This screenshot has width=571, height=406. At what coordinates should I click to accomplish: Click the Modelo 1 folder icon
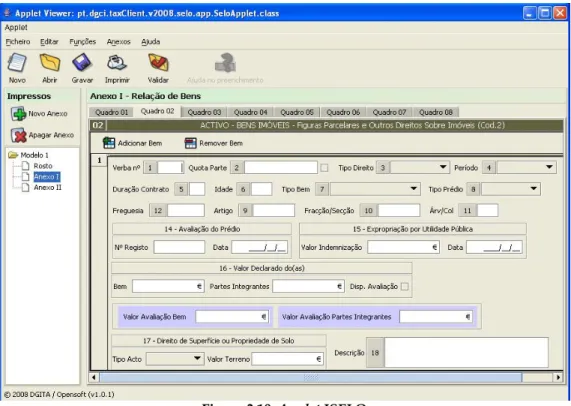(x=13, y=155)
